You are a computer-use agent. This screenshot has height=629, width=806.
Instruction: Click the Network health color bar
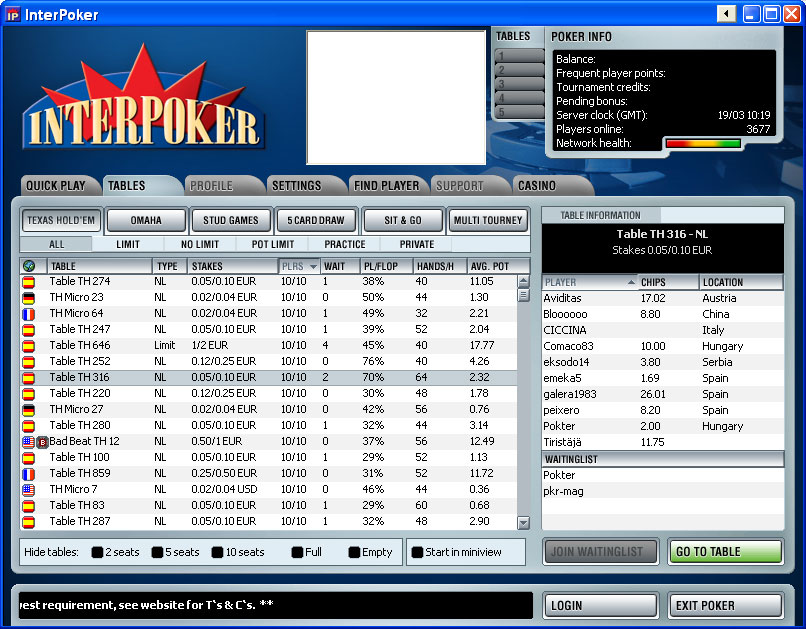click(x=703, y=143)
